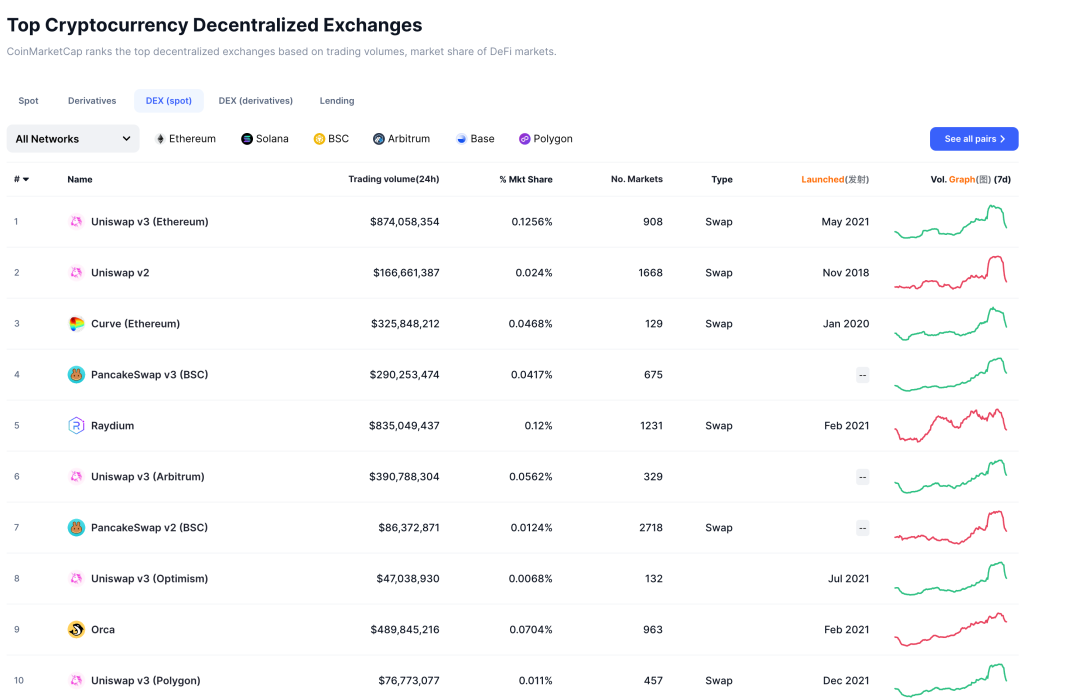1080x699 pixels.
Task: Click the Uniswap v3 (Ethereum) logo icon
Action: pos(76,222)
